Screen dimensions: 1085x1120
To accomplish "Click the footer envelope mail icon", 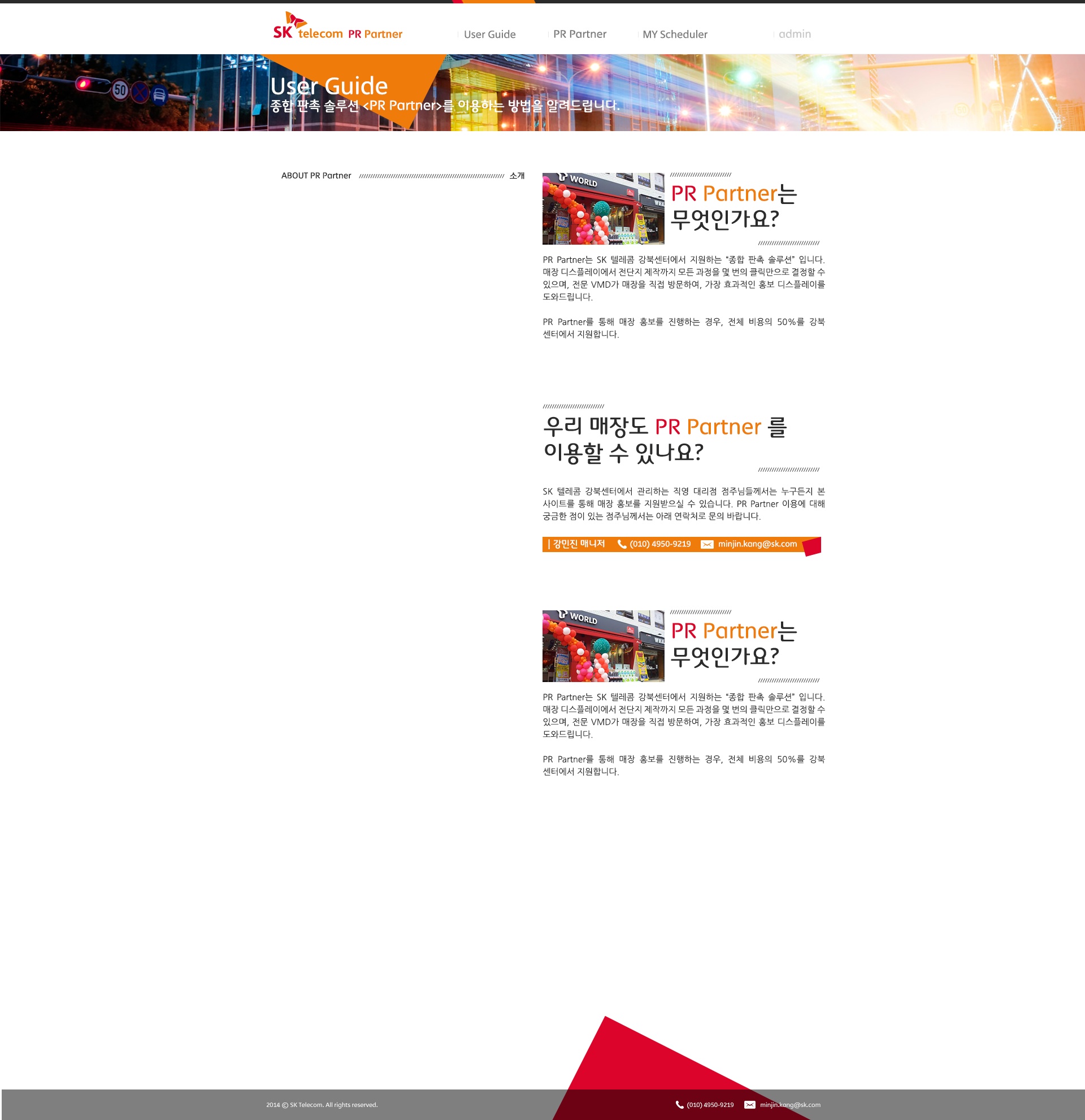I will (750, 1105).
